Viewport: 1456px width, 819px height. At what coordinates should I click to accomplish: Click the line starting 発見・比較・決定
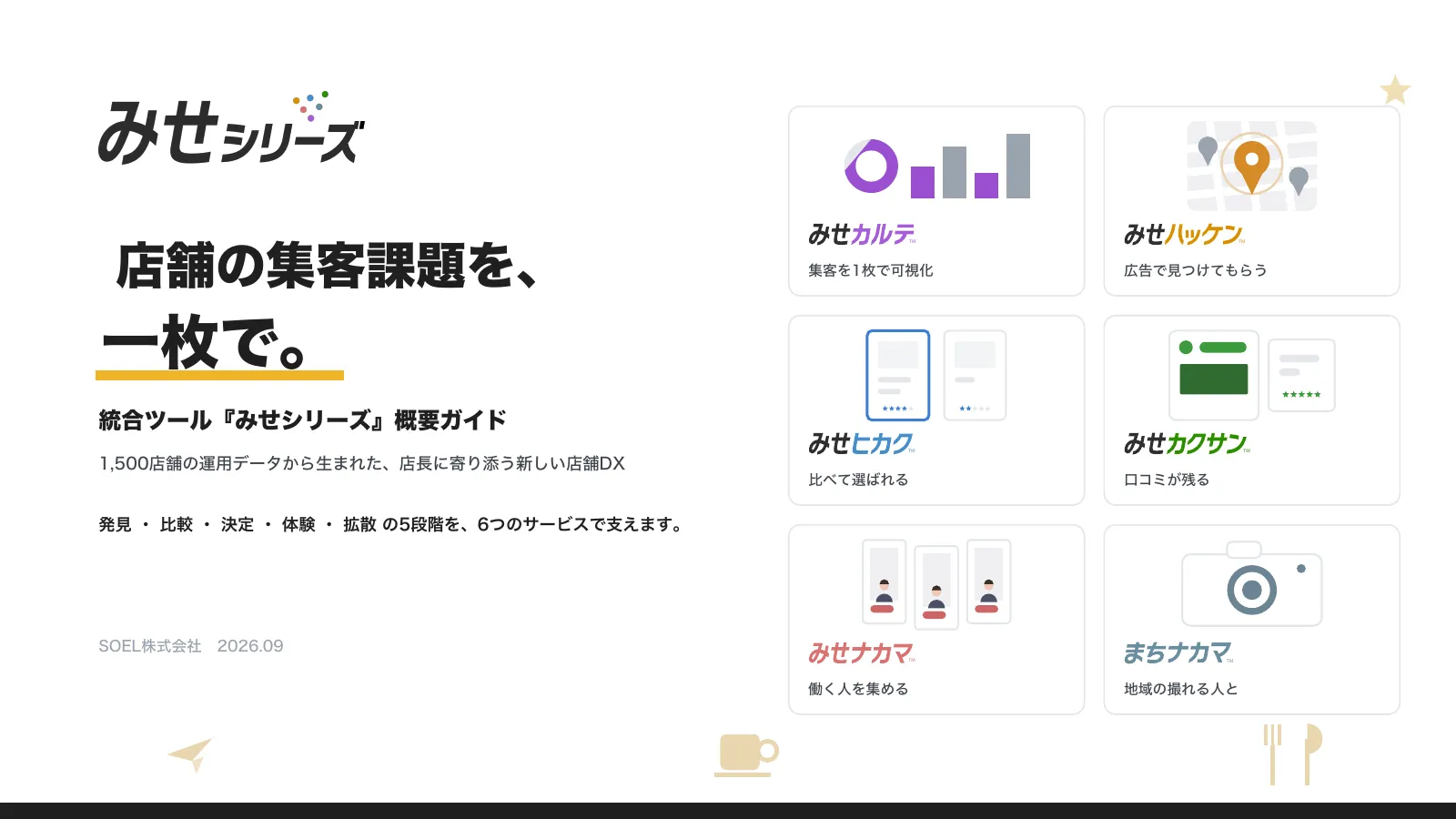click(391, 524)
